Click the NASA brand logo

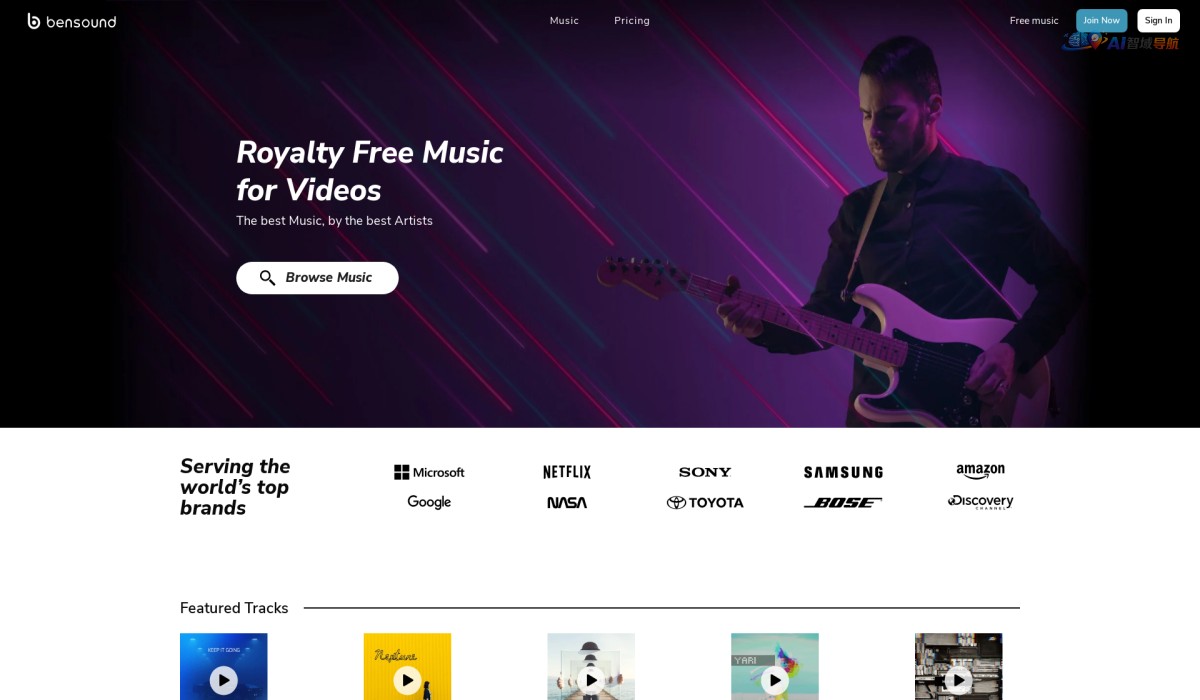[567, 503]
